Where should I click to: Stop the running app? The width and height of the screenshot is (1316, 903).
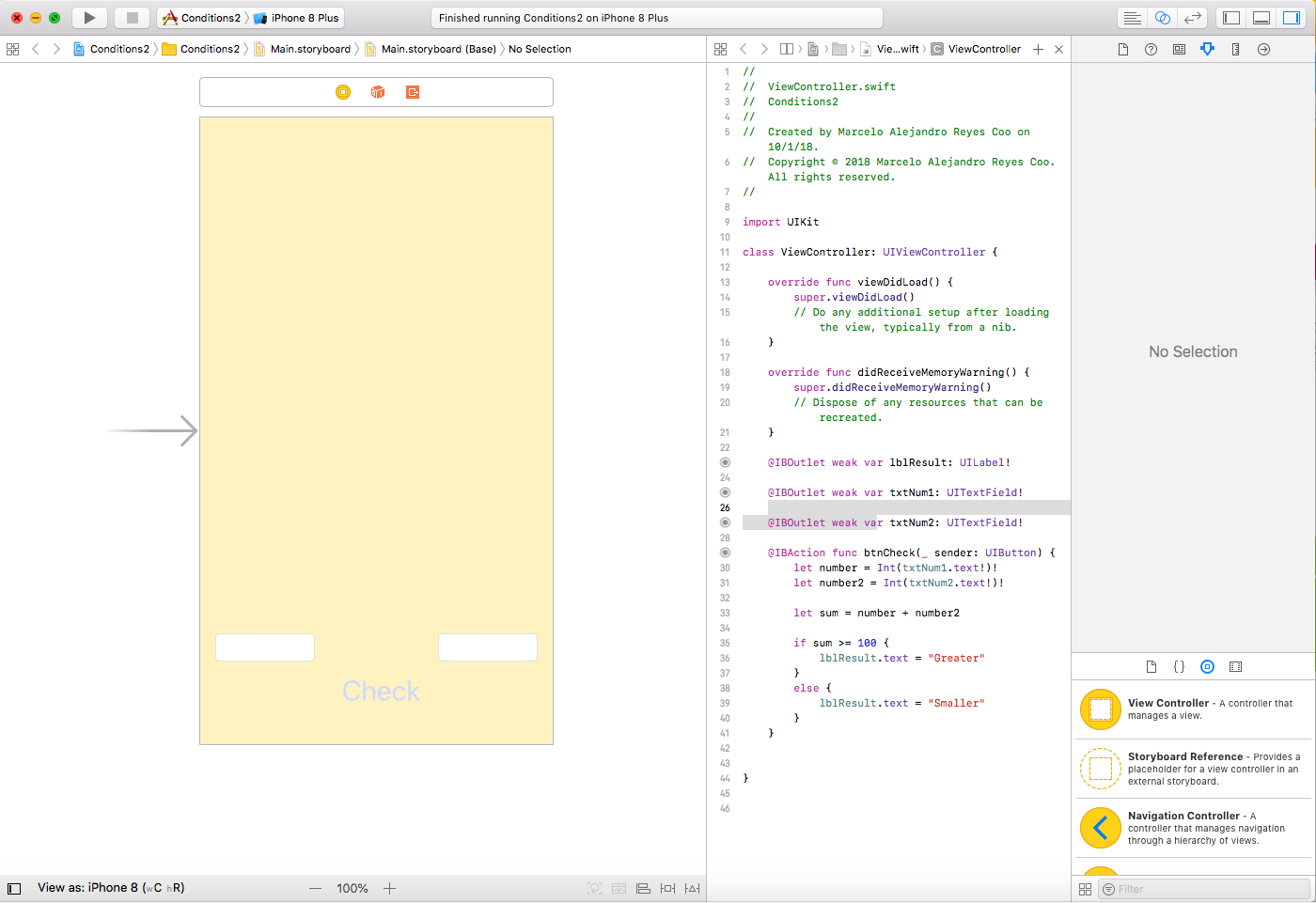pos(133,18)
